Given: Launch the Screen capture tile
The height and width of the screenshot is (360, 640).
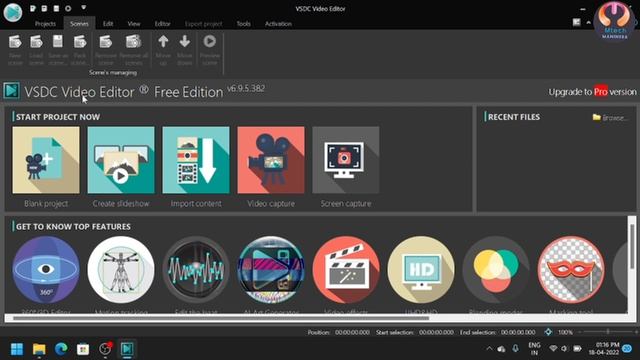Looking at the screenshot, I should [346, 160].
